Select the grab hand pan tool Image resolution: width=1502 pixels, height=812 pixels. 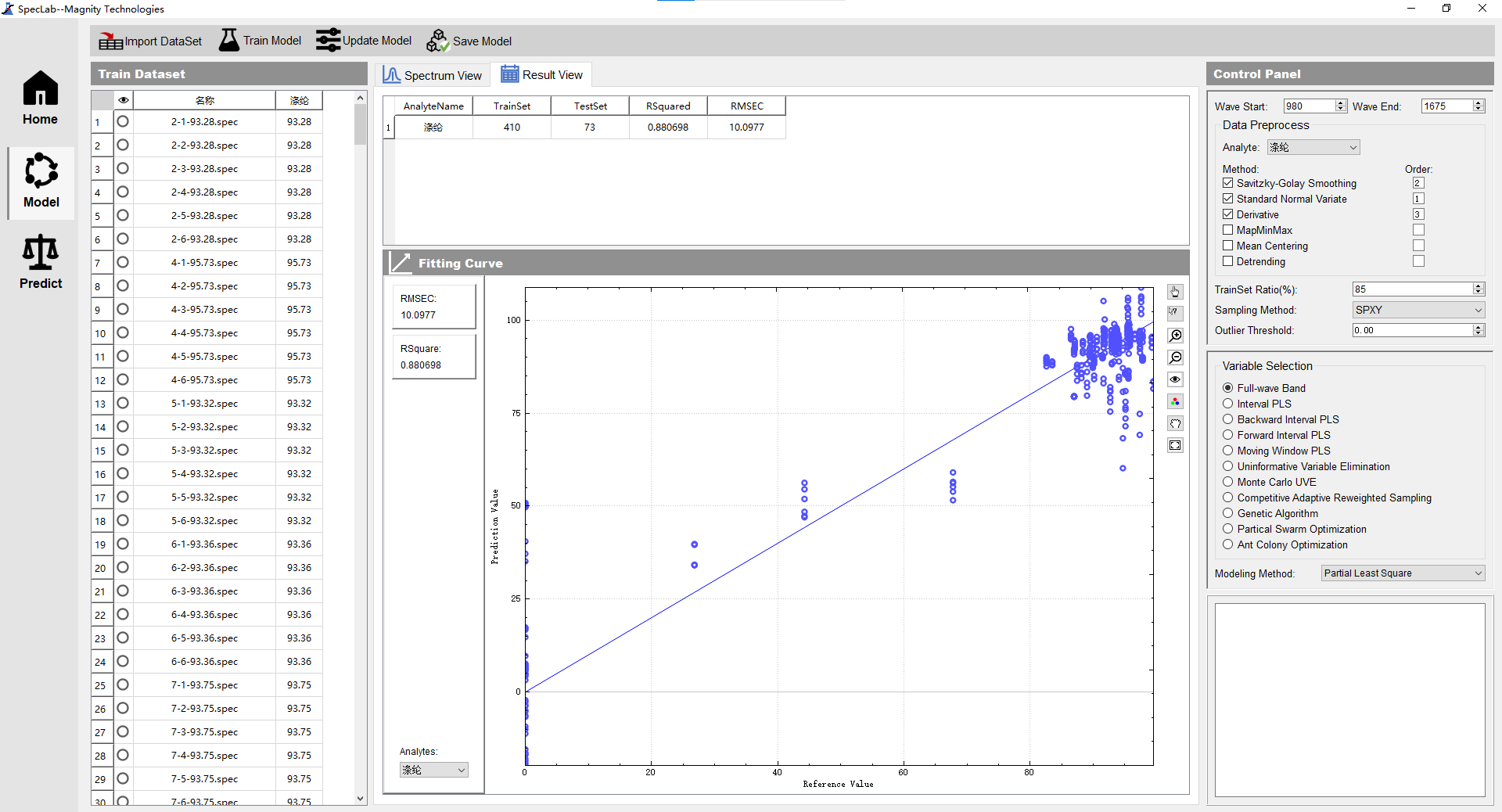[1175, 423]
